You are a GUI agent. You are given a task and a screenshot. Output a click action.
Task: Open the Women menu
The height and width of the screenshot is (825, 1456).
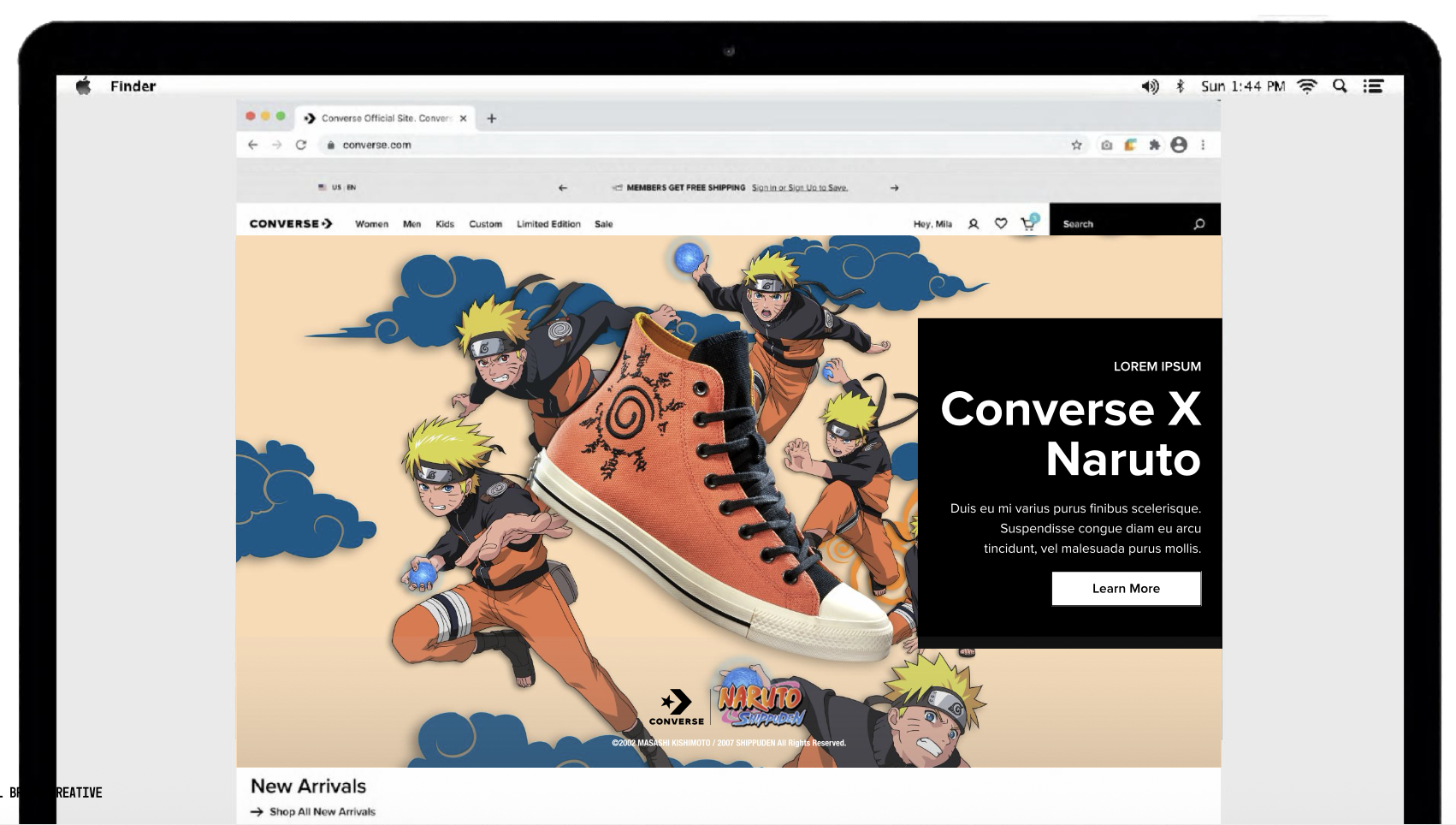coord(371,224)
